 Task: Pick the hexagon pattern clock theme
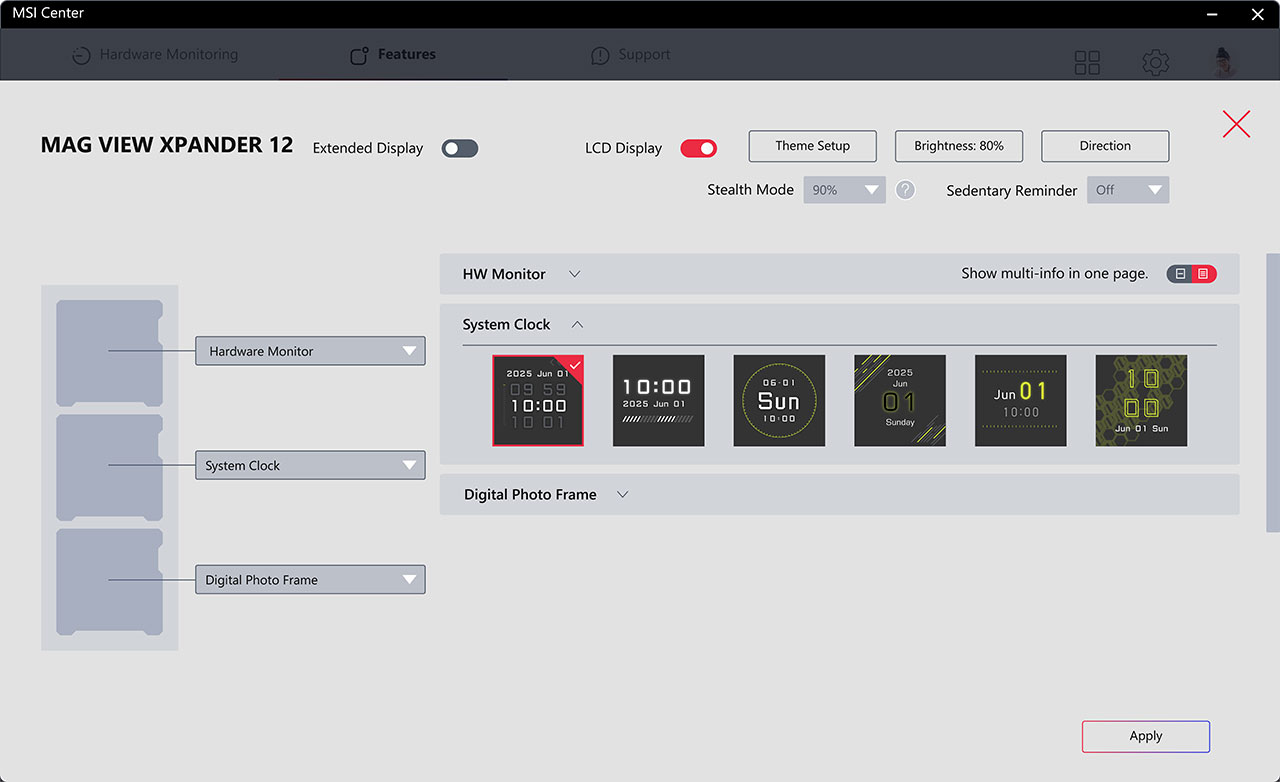tap(1141, 401)
